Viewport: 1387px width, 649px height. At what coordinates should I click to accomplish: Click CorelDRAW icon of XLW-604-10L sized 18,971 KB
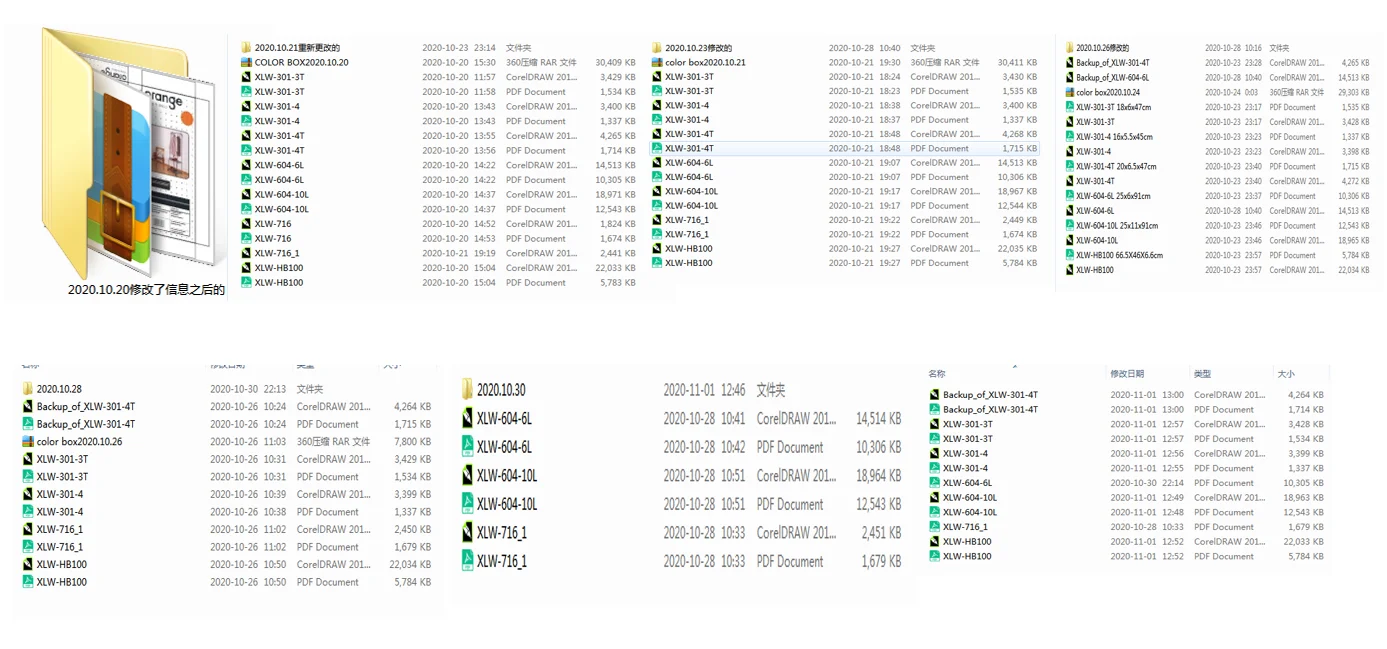(246, 194)
